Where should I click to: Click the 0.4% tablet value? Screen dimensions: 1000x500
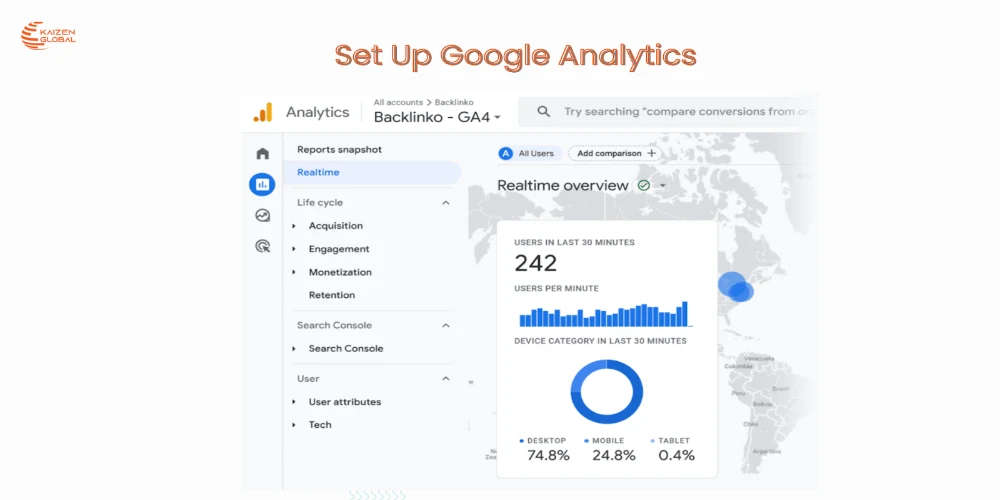676,455
